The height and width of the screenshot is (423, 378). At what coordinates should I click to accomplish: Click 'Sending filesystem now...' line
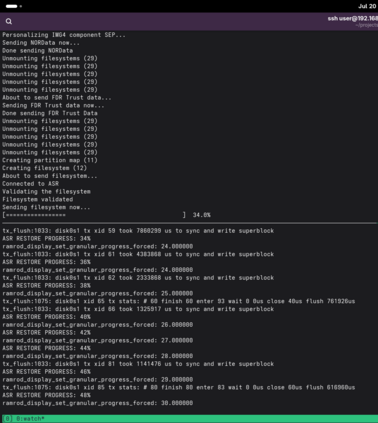(x=46, y=207)
